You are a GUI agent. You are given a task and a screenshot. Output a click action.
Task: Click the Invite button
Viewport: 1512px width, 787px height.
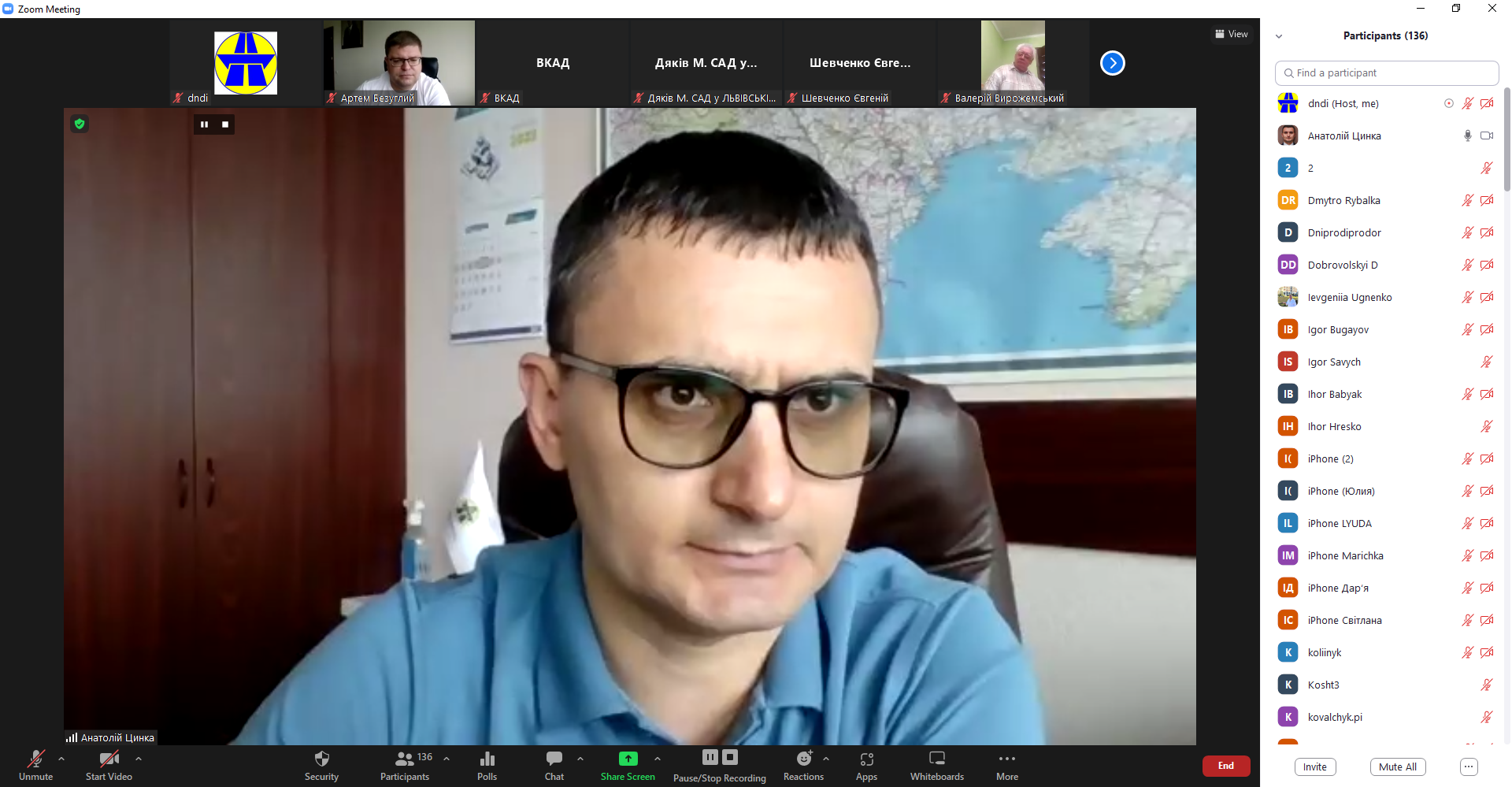(x=1314, y=767)
